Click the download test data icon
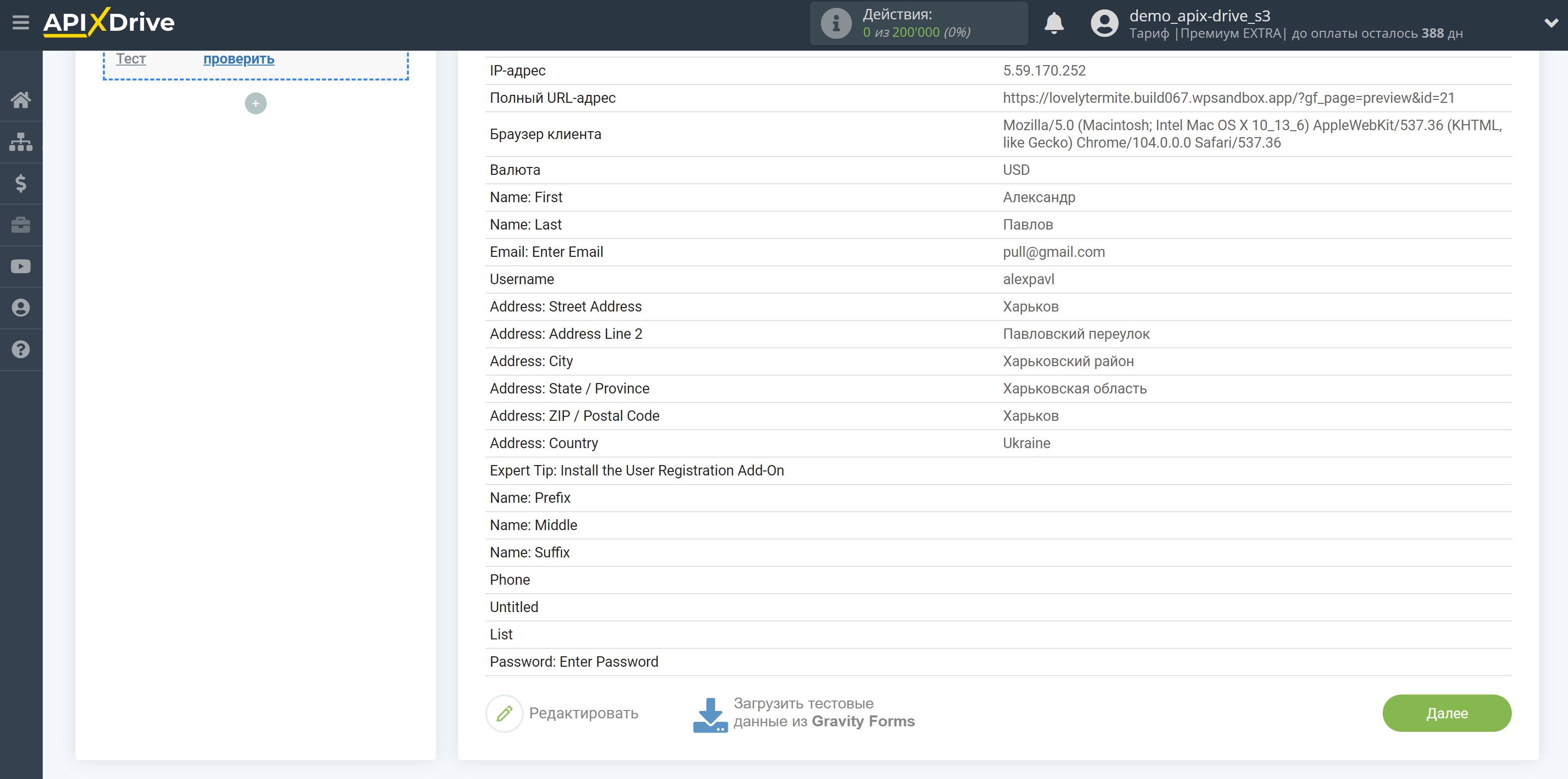1568x779 pixels. [710, 714]
